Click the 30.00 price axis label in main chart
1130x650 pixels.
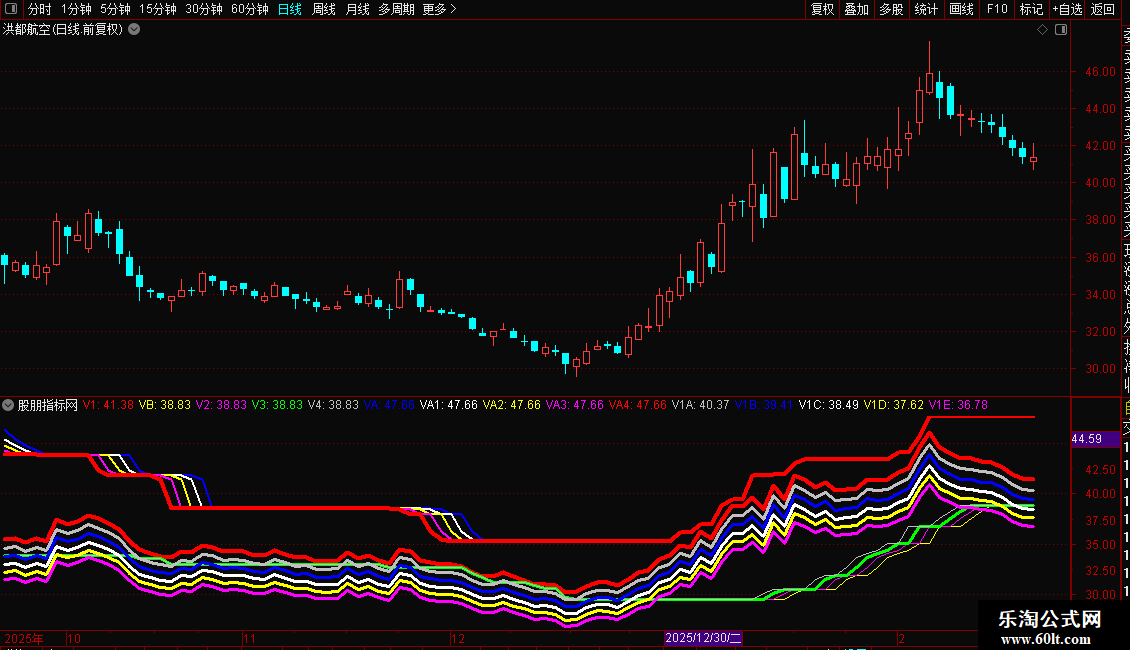[1100, 368]
